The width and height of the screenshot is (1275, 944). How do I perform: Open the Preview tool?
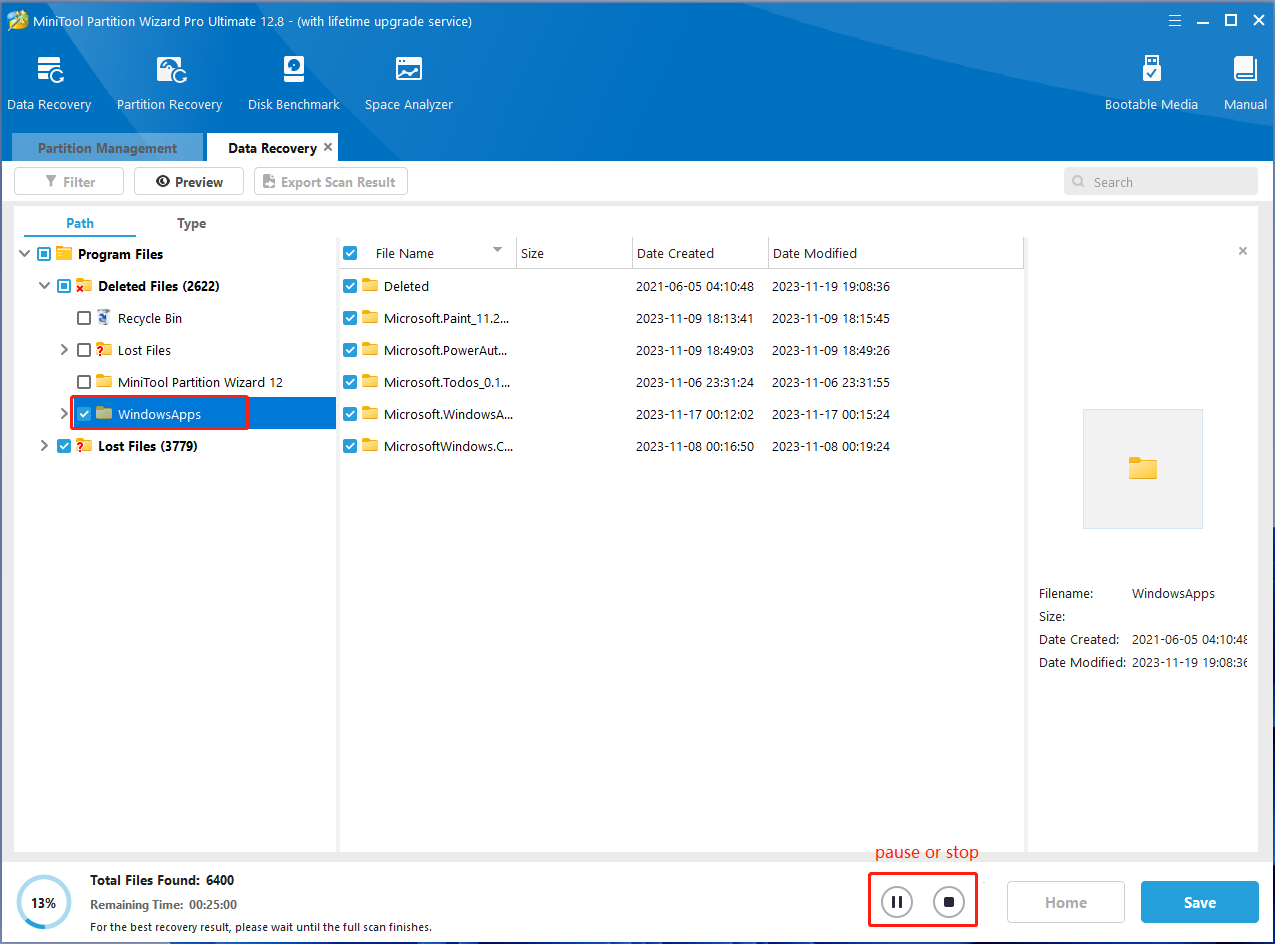[x=188, y=181]
